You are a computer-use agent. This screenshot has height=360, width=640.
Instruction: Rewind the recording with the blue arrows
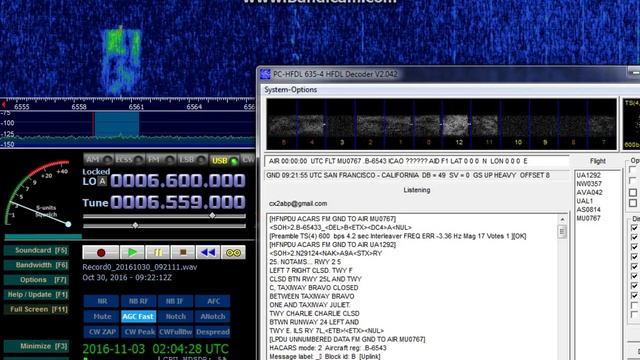click(x=208, y=253)
